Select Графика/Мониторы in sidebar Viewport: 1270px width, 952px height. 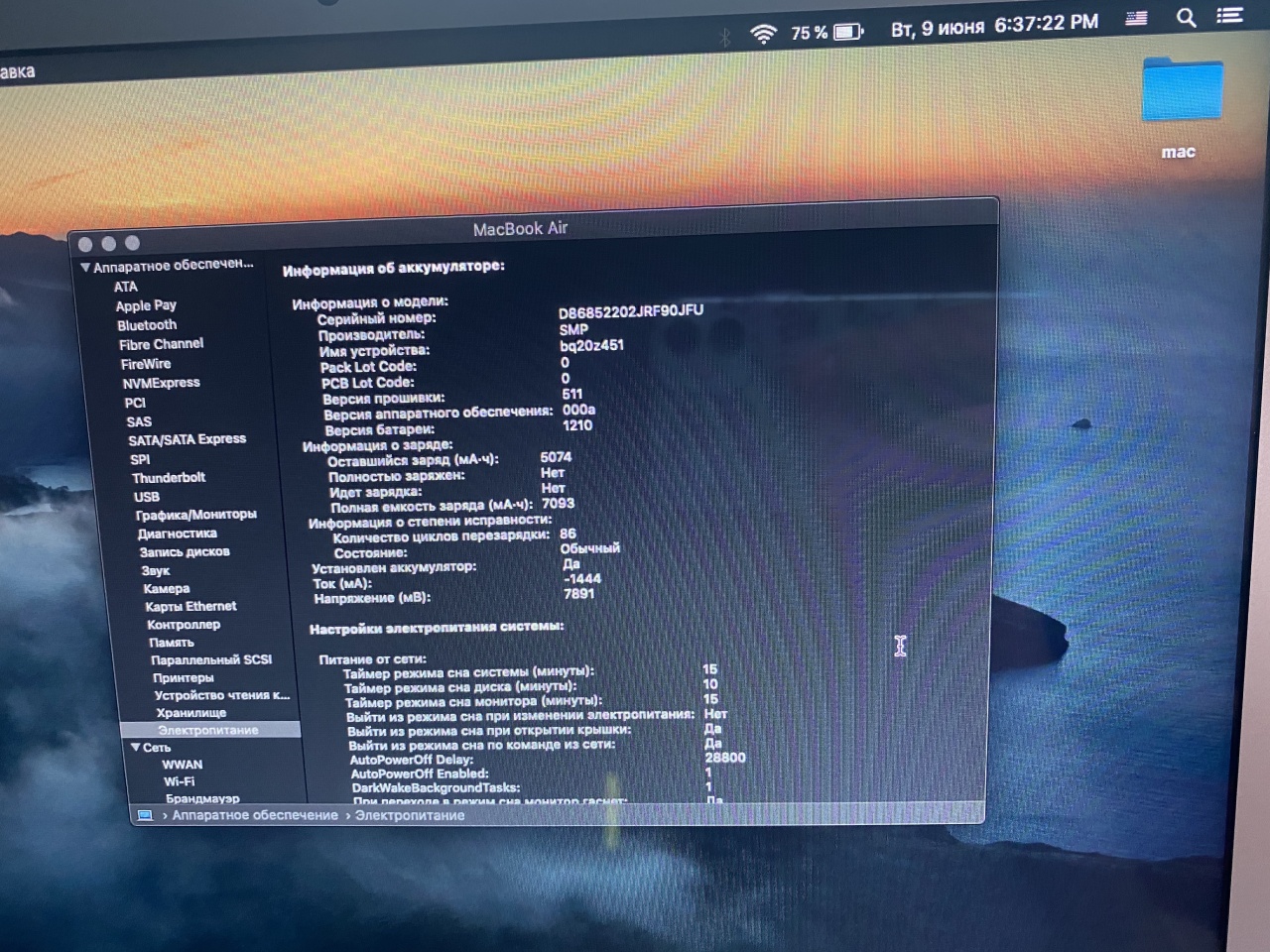pyautogui.click(x=195, y=515)
